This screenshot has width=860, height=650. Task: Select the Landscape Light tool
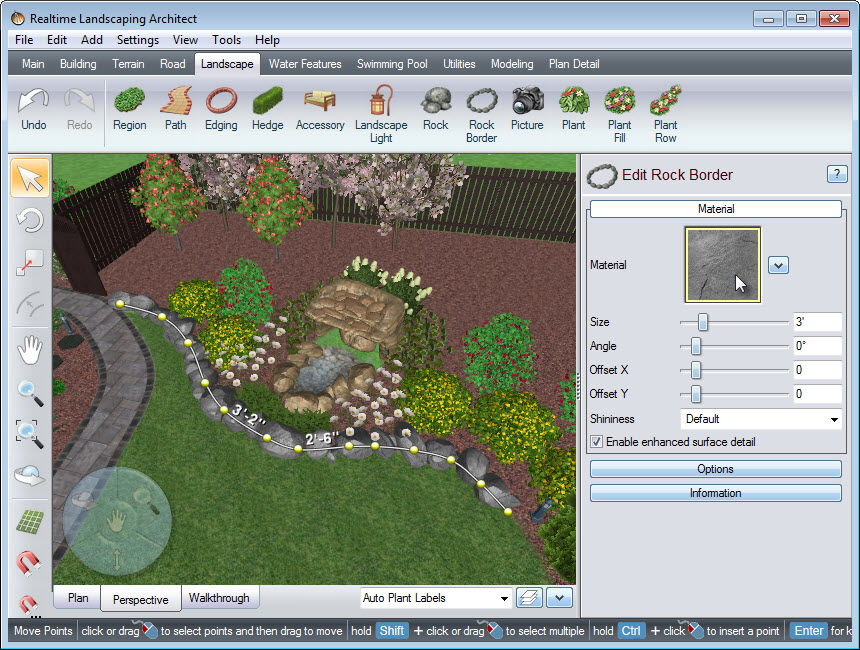381,114
